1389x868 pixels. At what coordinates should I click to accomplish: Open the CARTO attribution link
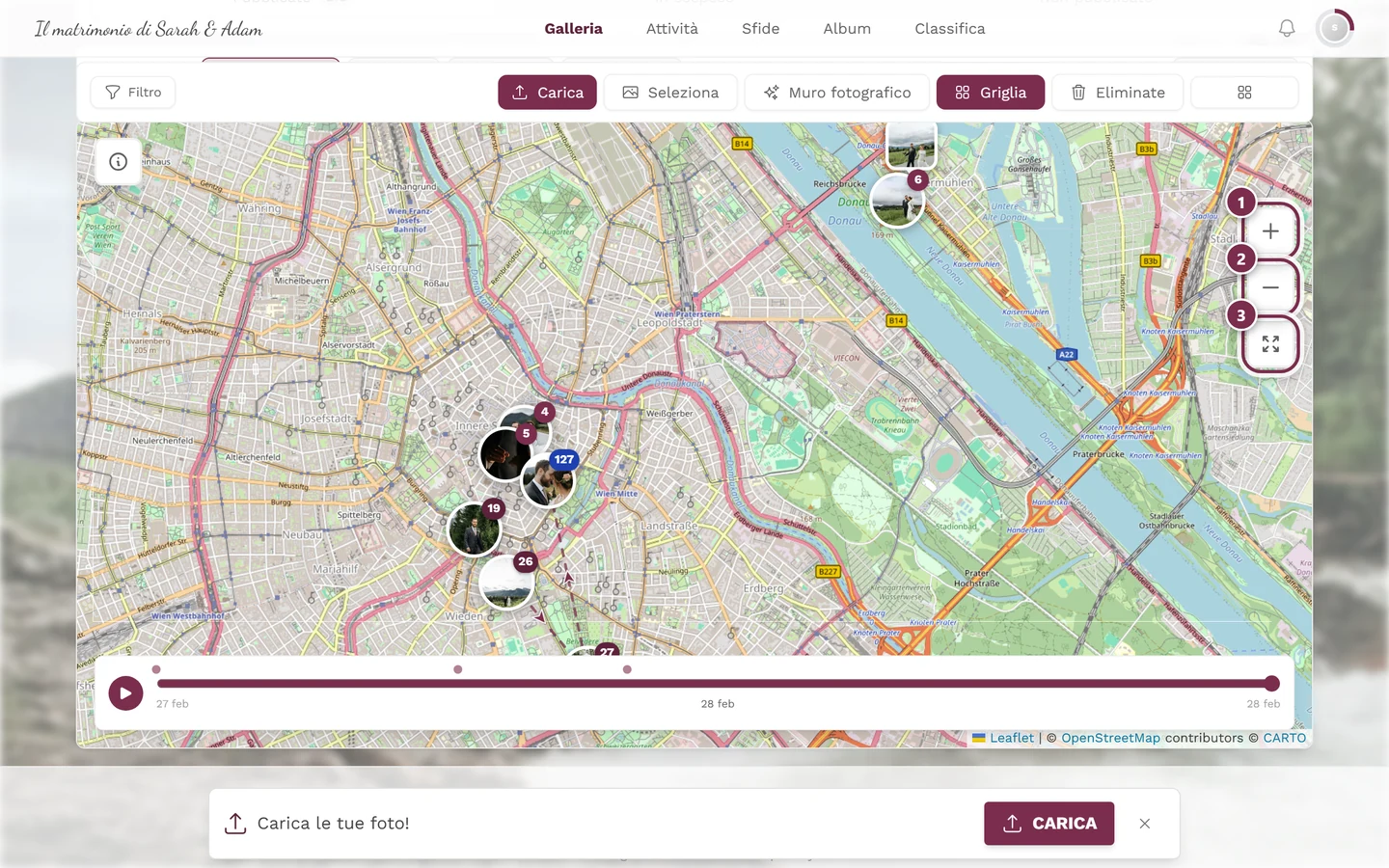[1285, 738]
